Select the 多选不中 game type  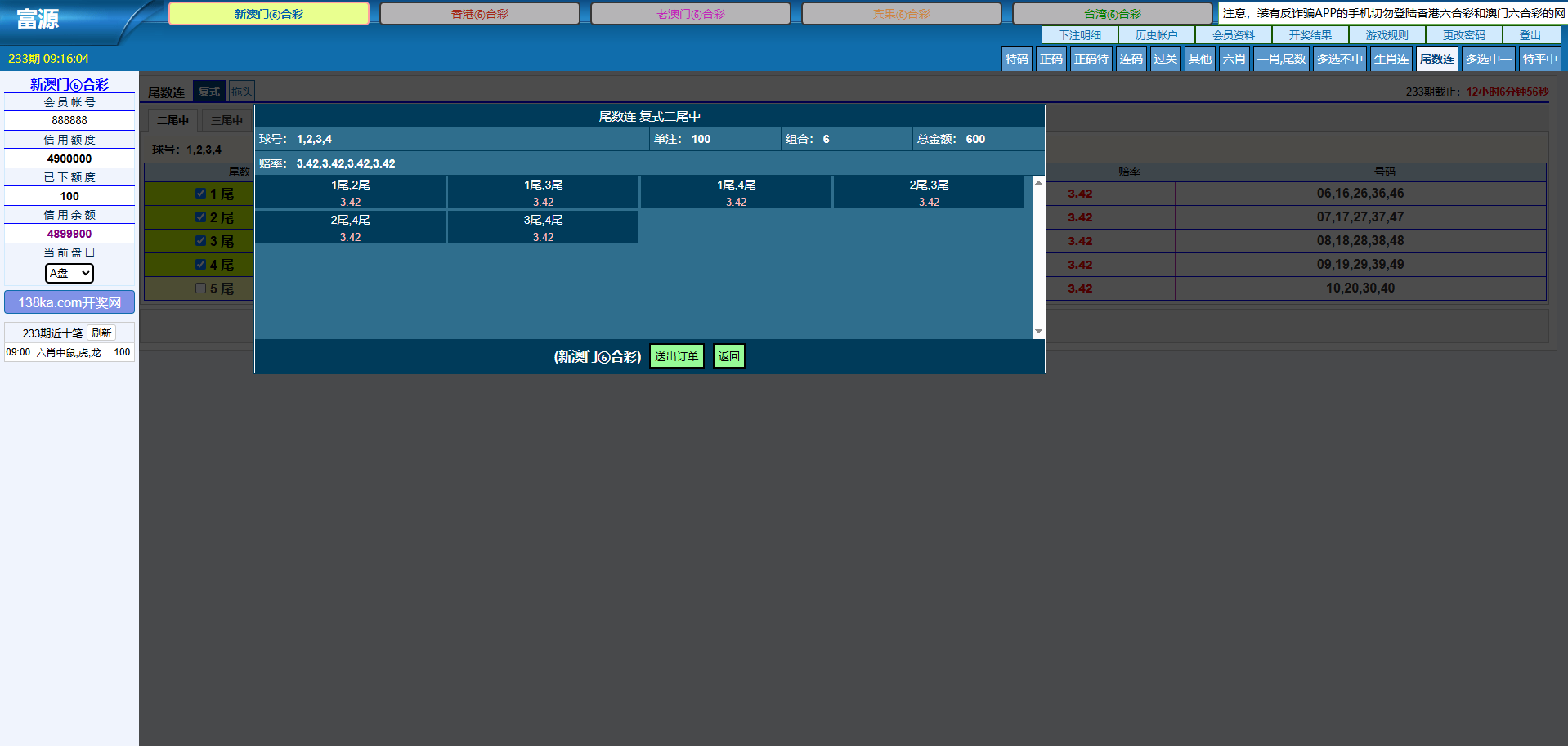click(1340, 59)
